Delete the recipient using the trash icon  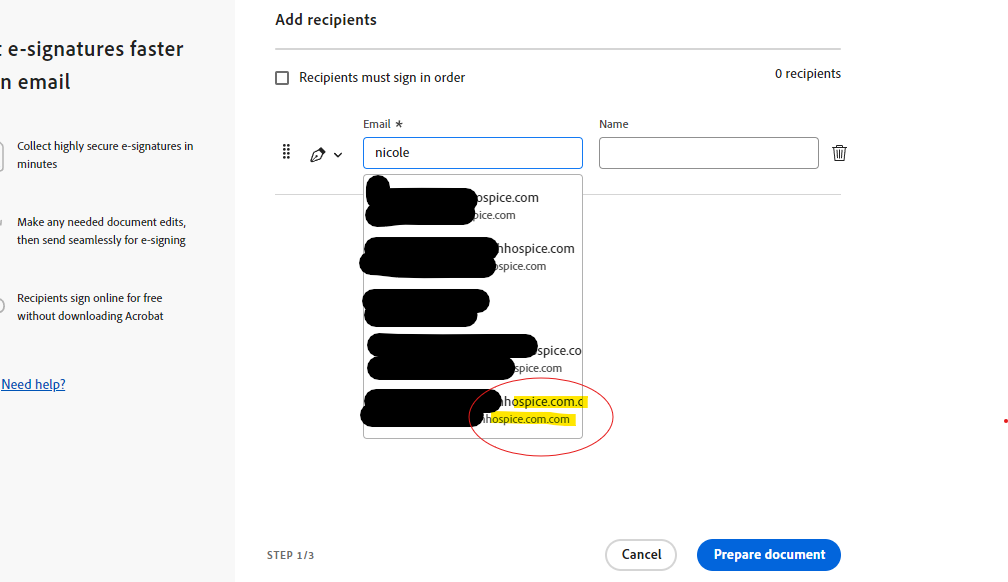pyautogui.click(x=839, y=152)
